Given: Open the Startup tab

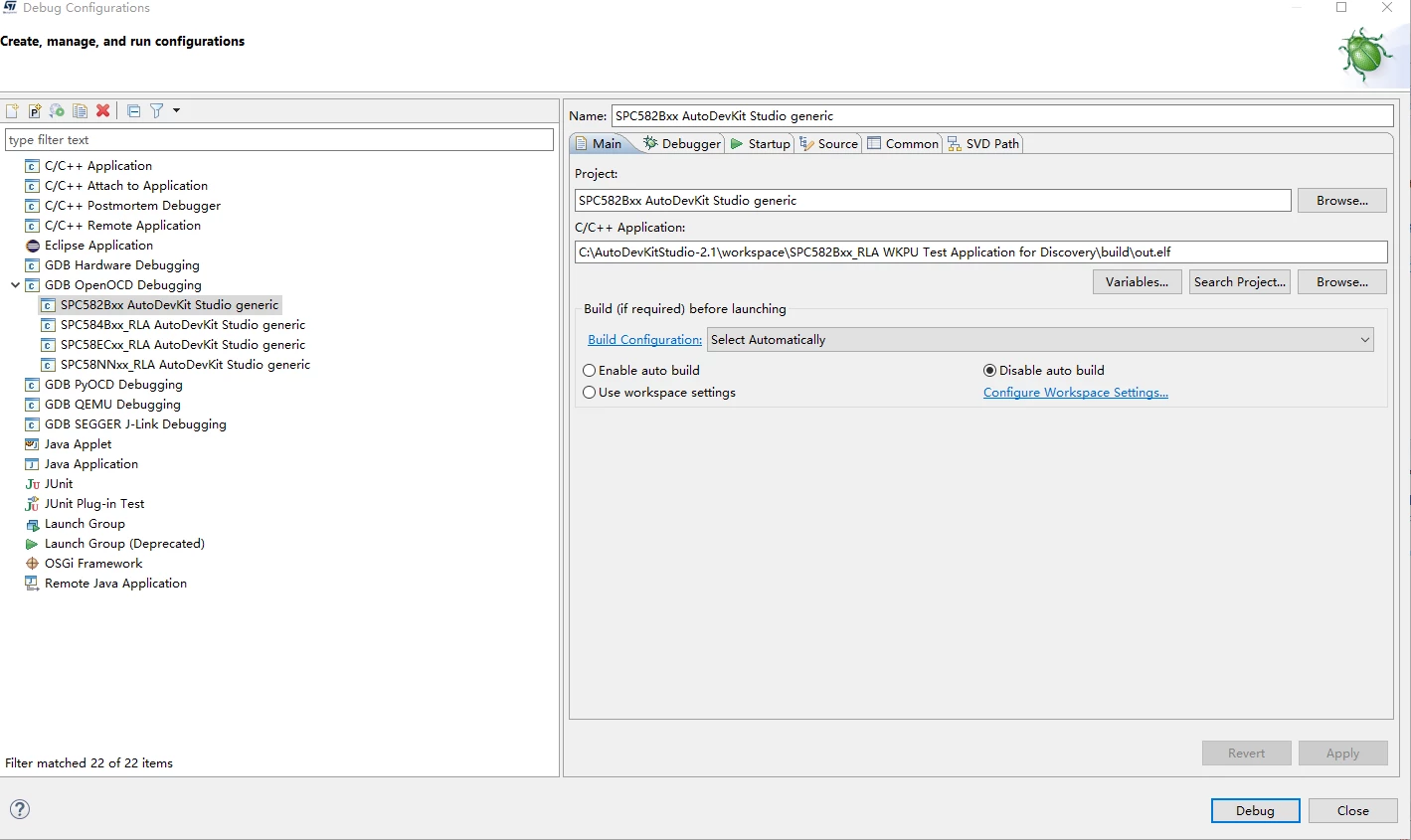Looking at the screenshot, I should click(x=761, y=144).
